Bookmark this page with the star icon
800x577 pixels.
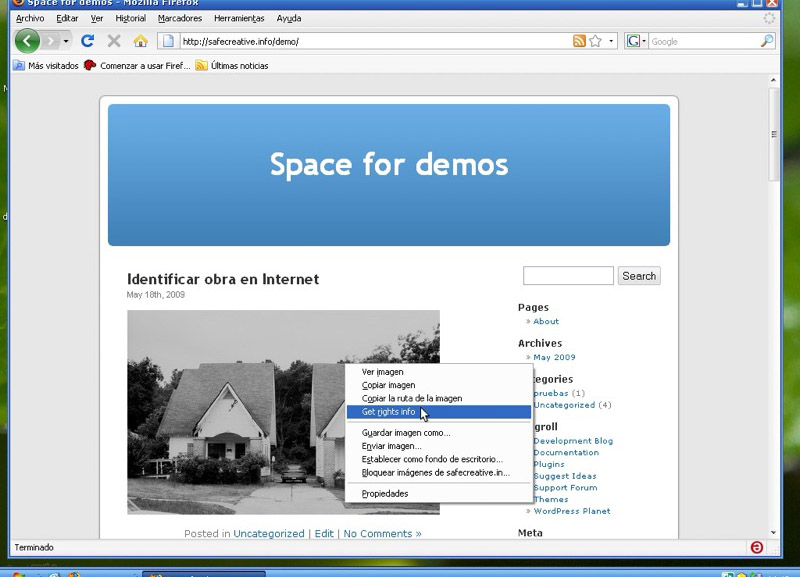[595, 41]
